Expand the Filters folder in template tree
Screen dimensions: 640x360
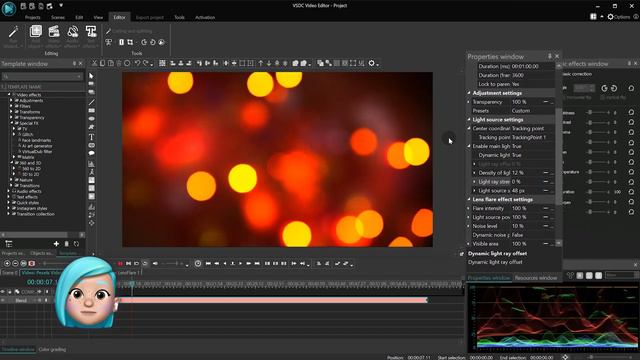tap(11, 106)
